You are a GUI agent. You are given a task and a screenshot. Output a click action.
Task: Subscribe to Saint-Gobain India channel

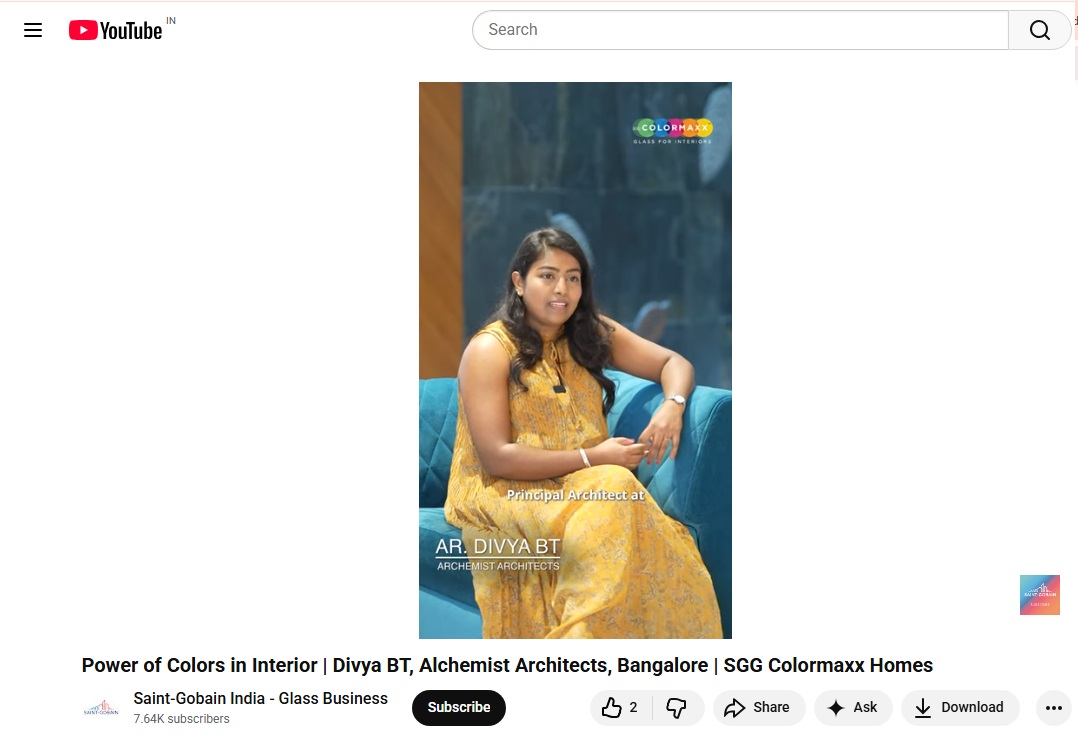459,707
